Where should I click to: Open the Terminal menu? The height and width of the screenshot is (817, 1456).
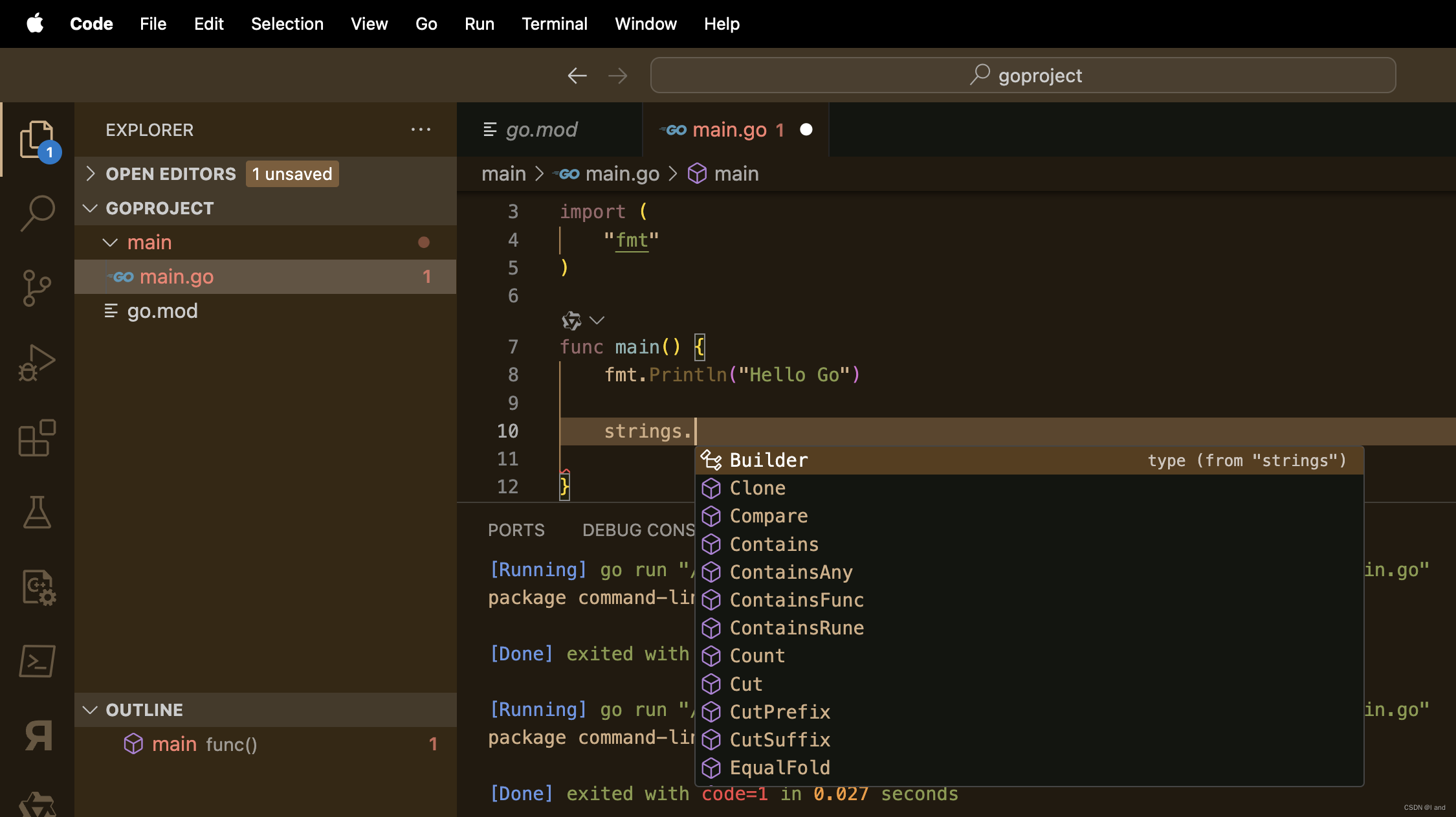[555, 24]
